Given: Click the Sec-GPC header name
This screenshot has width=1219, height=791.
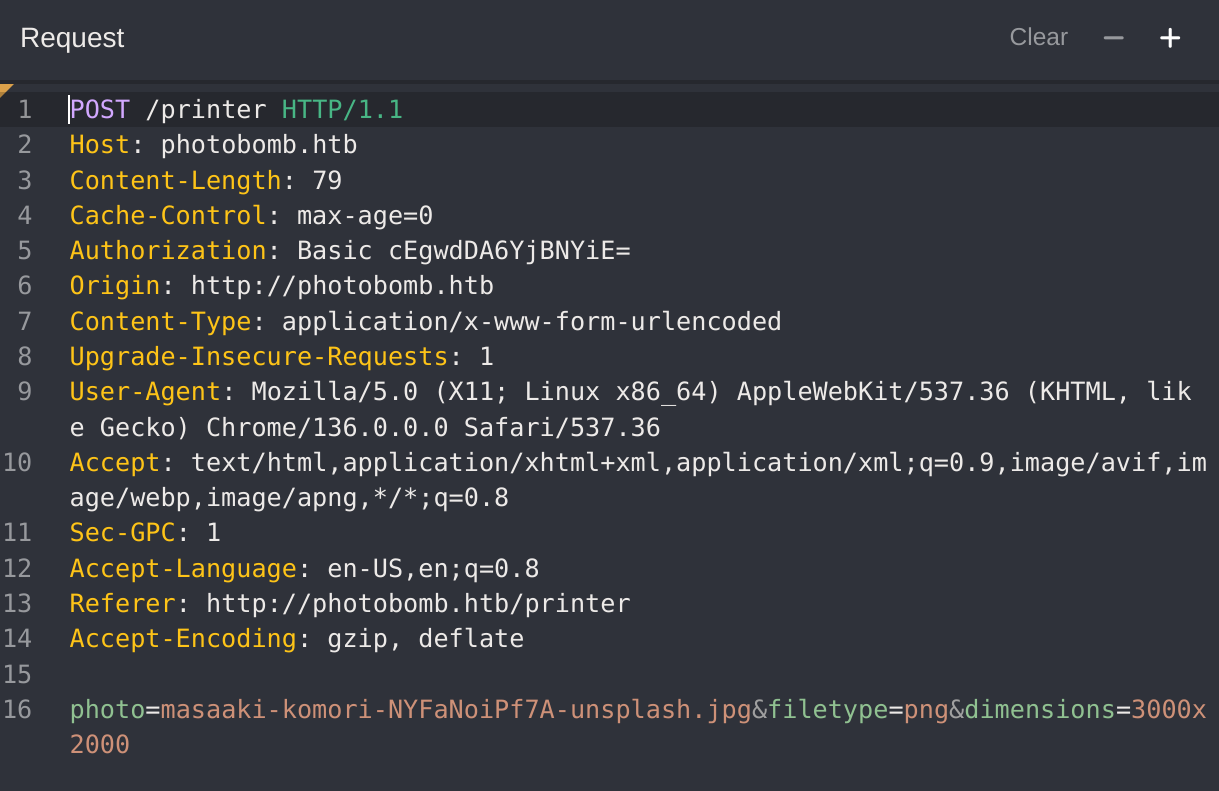Looking at the screenshot, I should tap(122, 532).
